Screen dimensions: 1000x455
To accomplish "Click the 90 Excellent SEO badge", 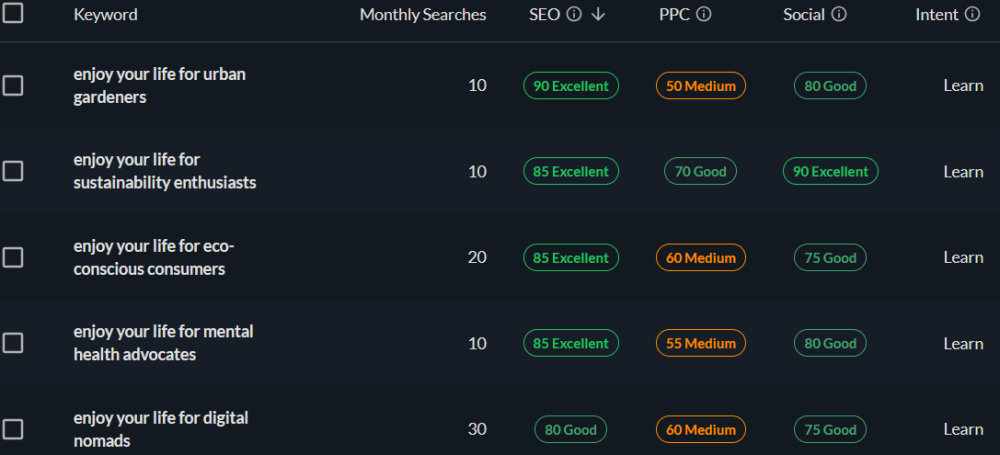I will click(571, 86).
